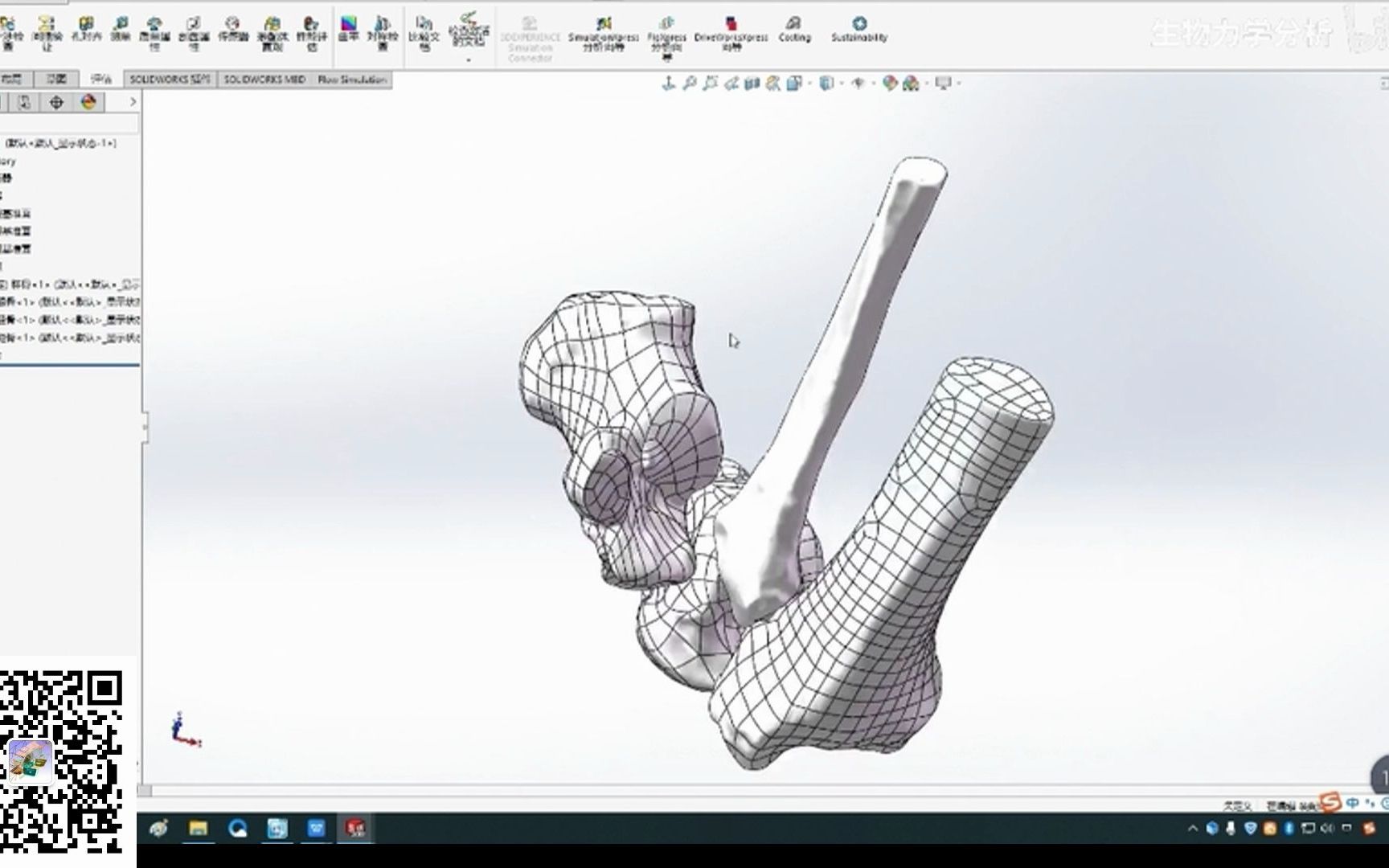Click the Sensor tool in the ribbon

click(232, 29)
